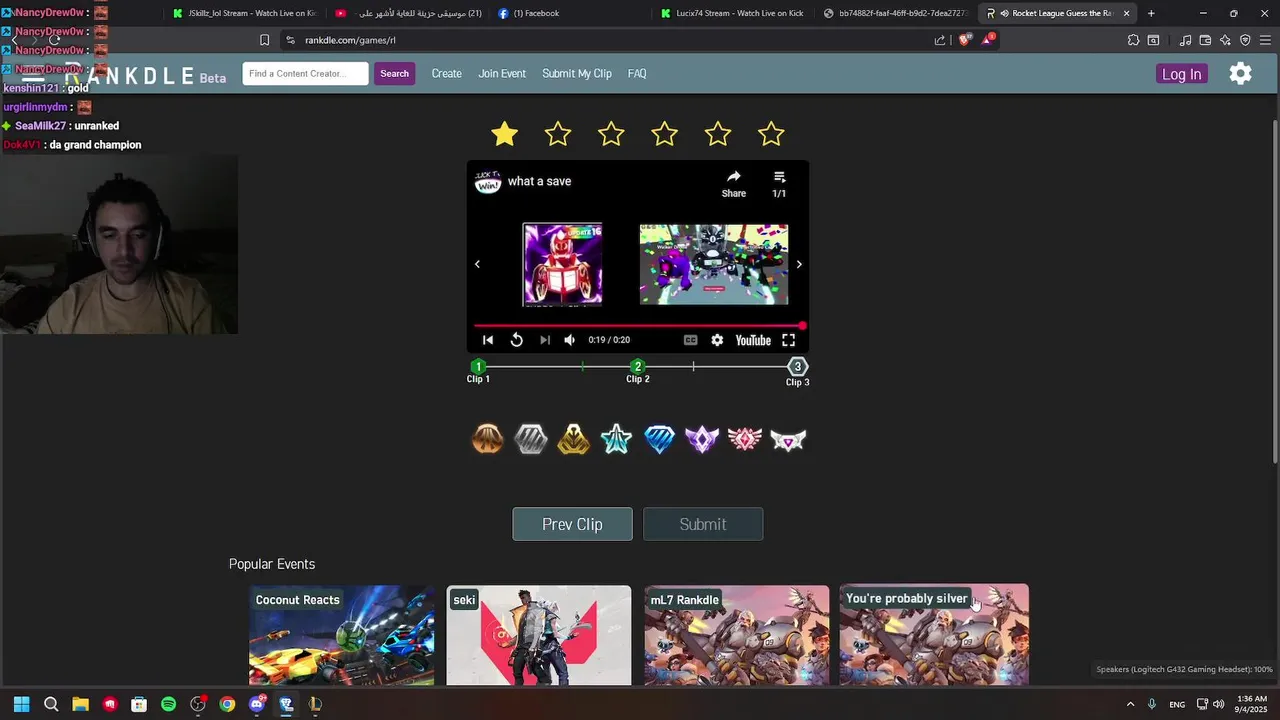Open the seki event card
1280x720 pixels.
pyautogui.click(x=539, y=635)
